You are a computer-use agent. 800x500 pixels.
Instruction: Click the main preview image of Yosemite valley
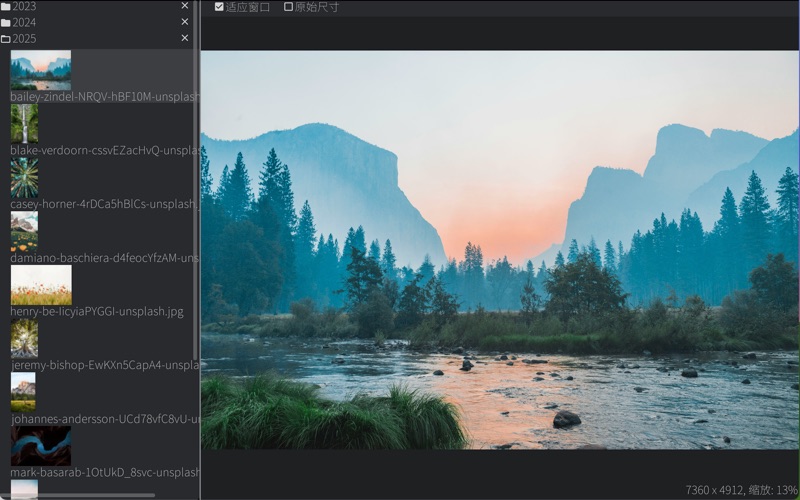point(499,249)
